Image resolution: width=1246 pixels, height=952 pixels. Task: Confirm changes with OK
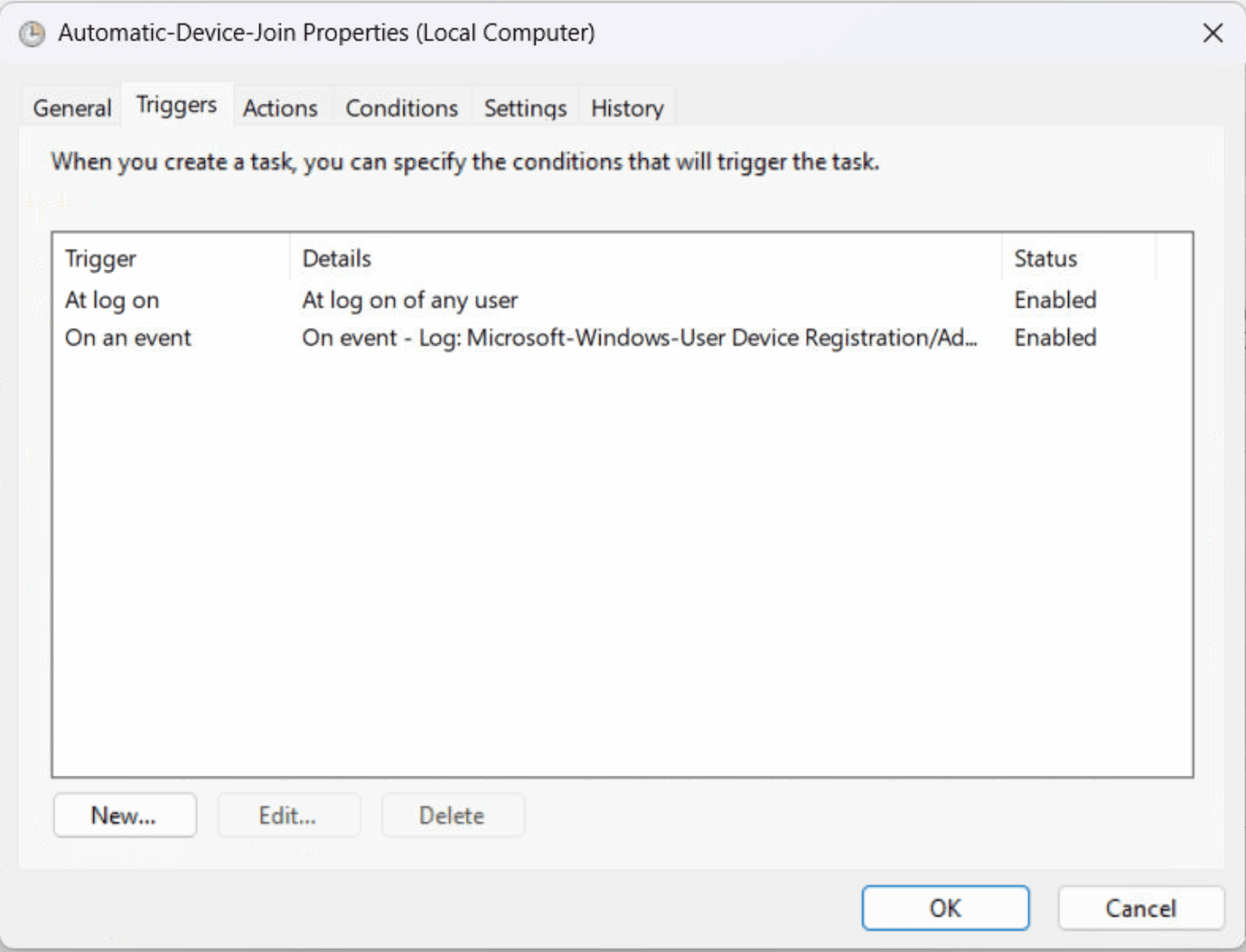pos(945,908)
